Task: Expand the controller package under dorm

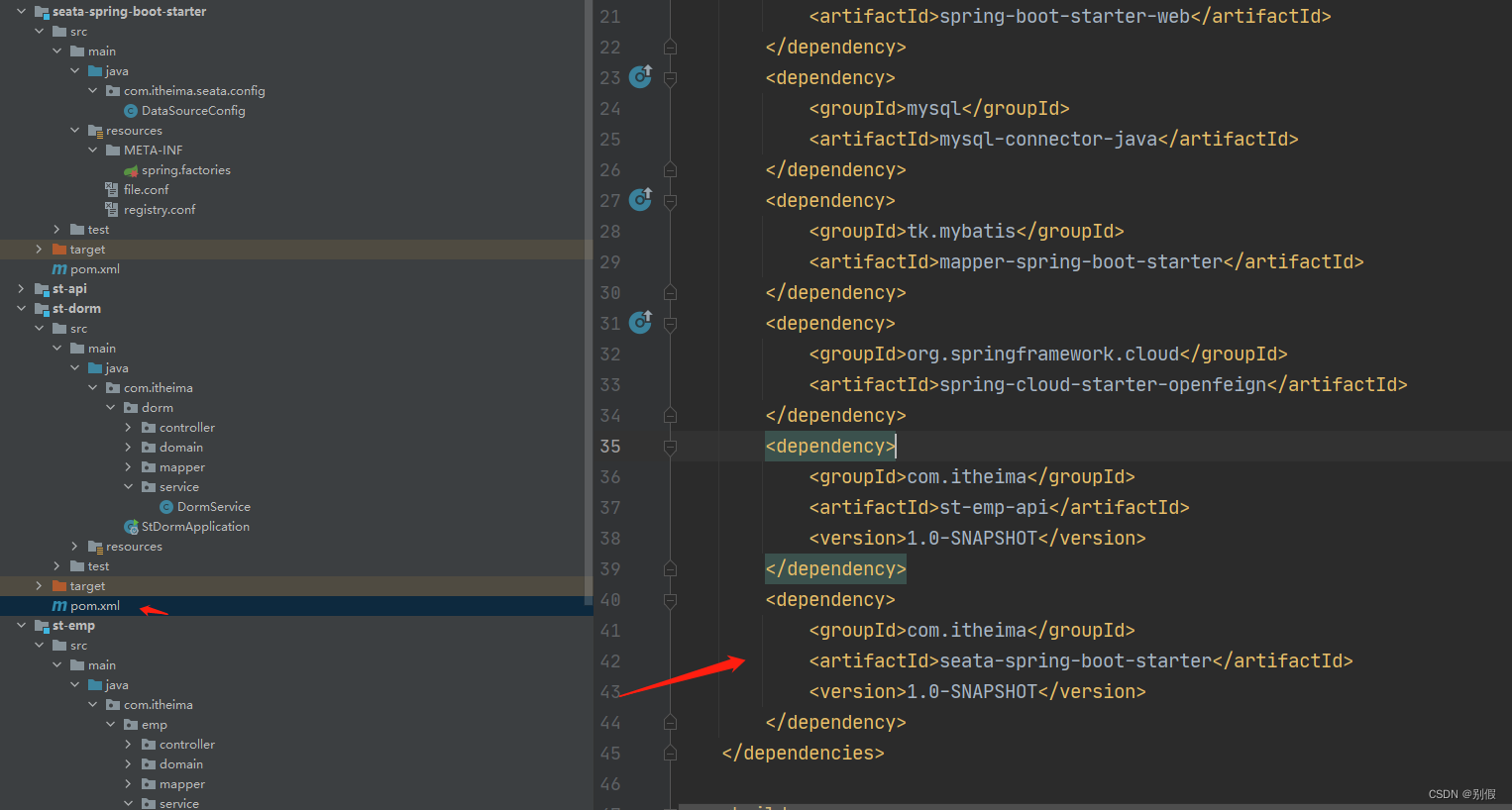Action: point(129,428)
